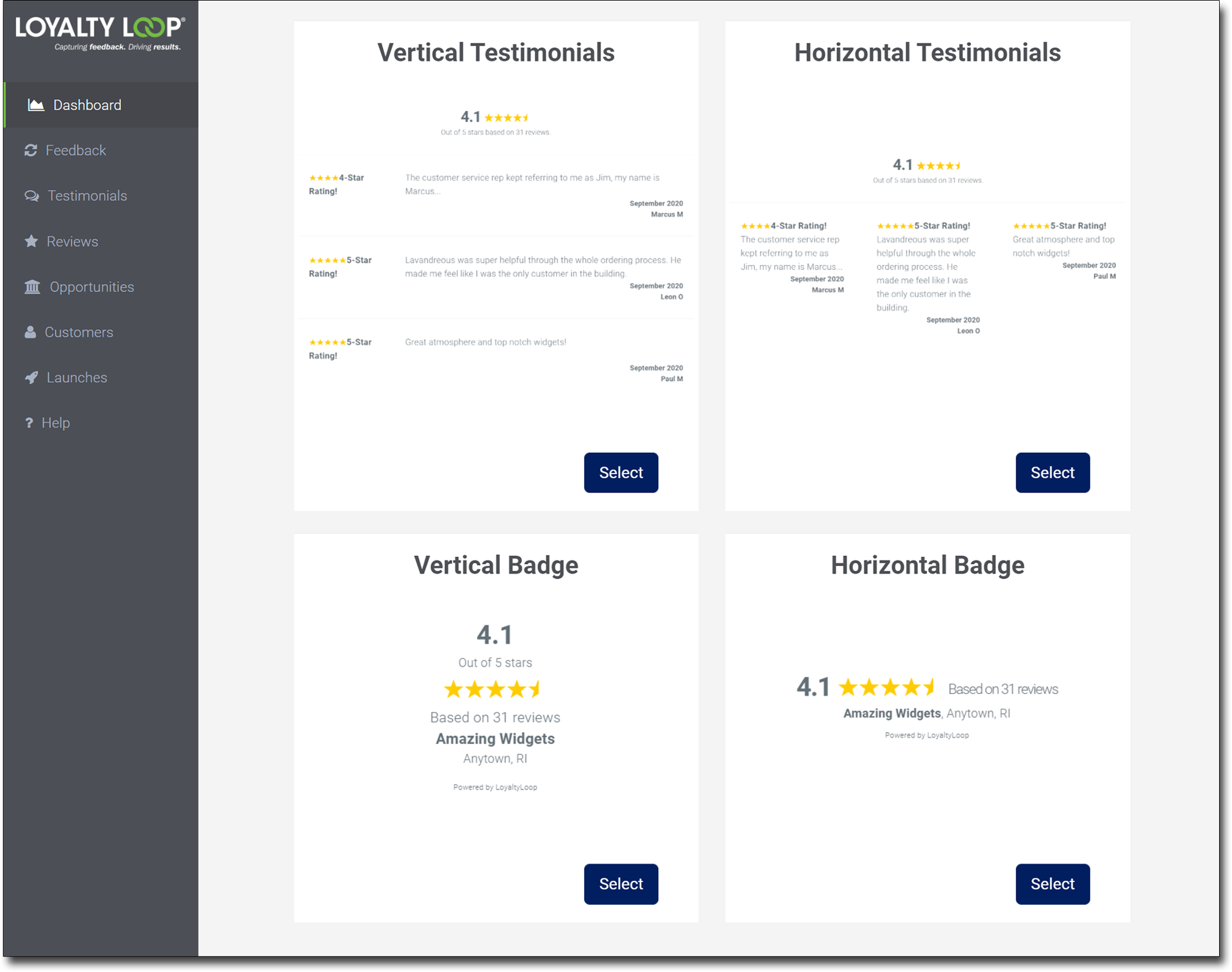Click the Vertical Testimonials heading
Viewport: 1232px width, 972px height.
click(496, 52)
